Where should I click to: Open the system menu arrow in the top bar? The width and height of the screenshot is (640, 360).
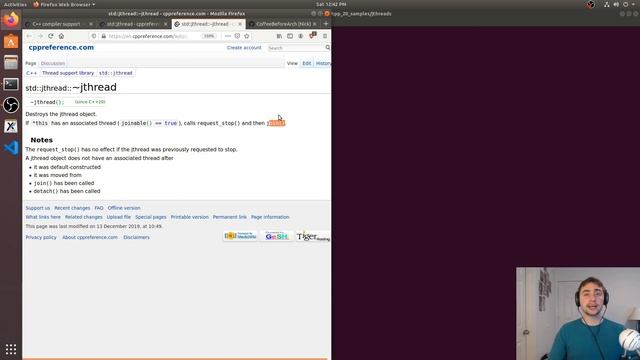633,4
